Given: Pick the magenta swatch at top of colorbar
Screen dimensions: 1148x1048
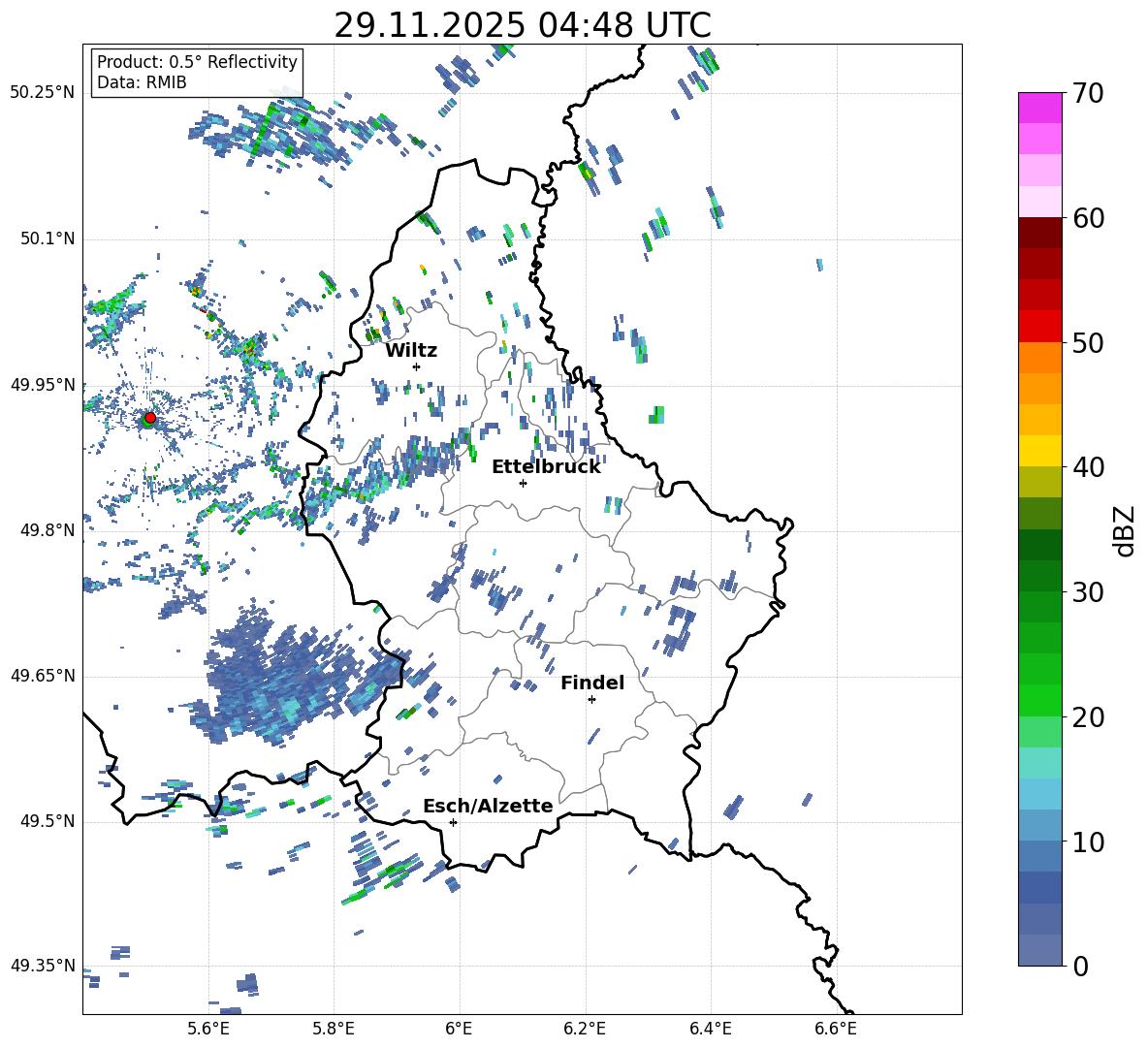Looking at the screenshot, I should click(1040, 108).
